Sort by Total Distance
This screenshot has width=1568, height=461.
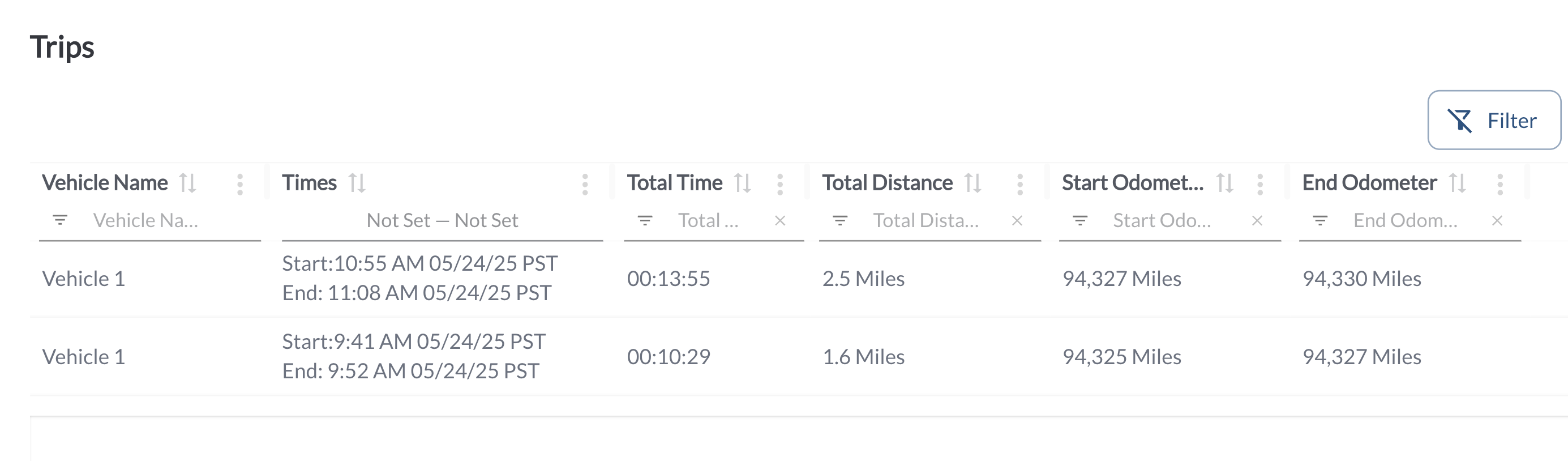[x=972, y=183]
